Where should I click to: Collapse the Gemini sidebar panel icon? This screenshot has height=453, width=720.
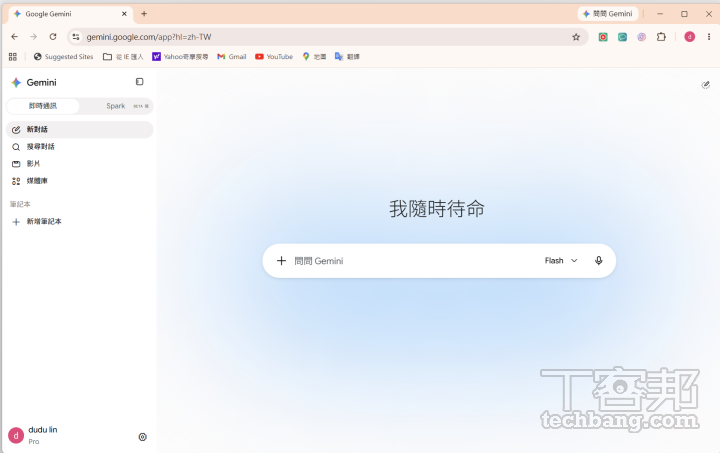140,82
